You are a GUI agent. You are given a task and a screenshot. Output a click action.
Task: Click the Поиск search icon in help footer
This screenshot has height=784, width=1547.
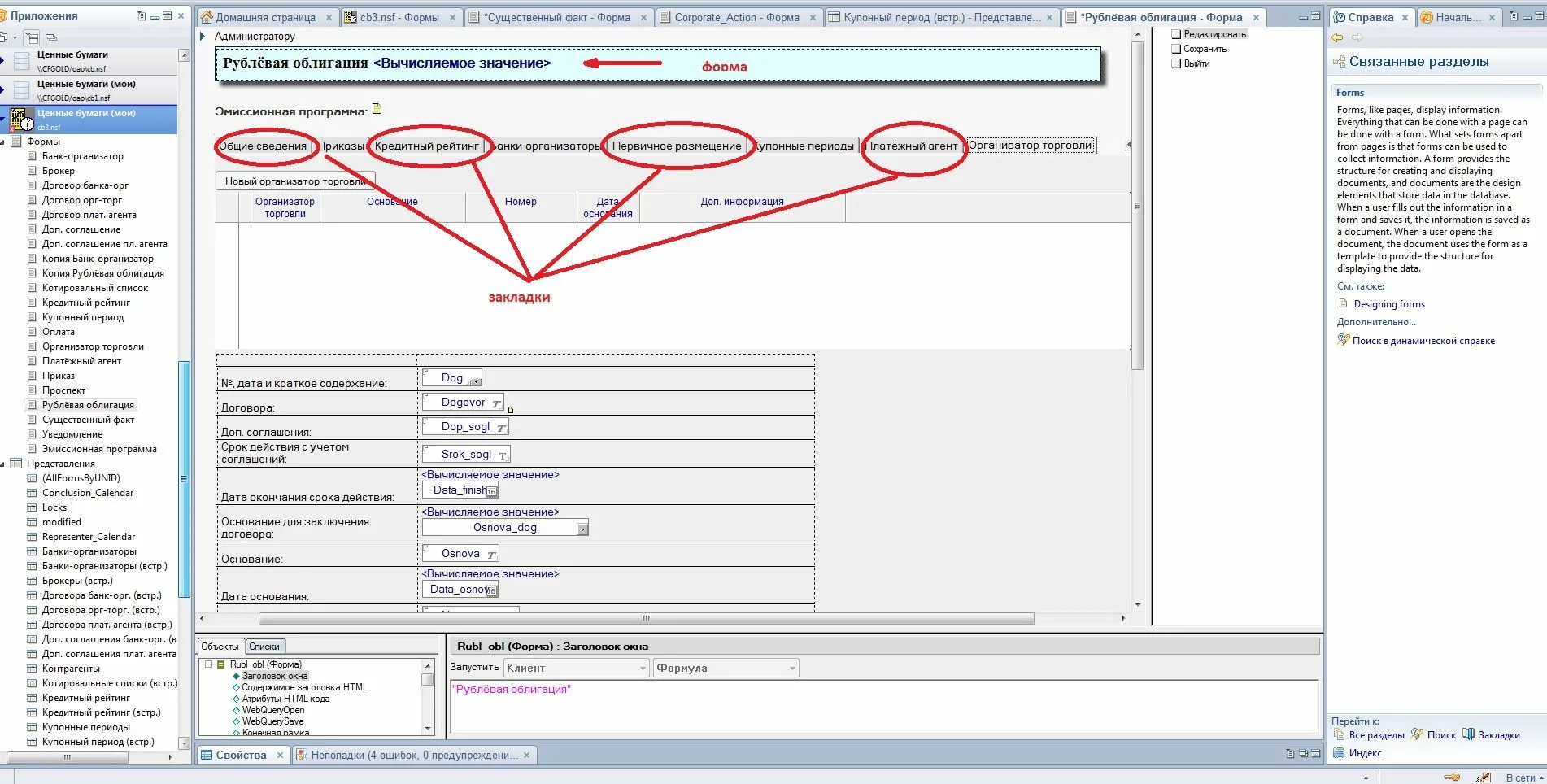point(1417,734)
